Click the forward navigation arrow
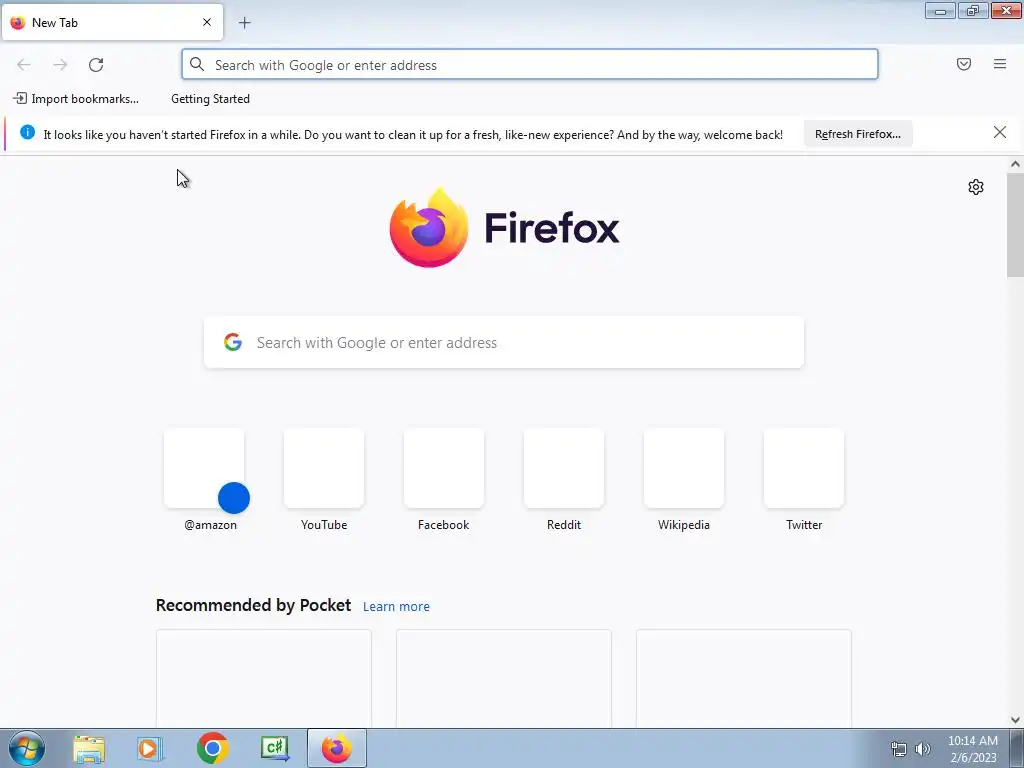 pyautogui.click(x=60, y=65)
